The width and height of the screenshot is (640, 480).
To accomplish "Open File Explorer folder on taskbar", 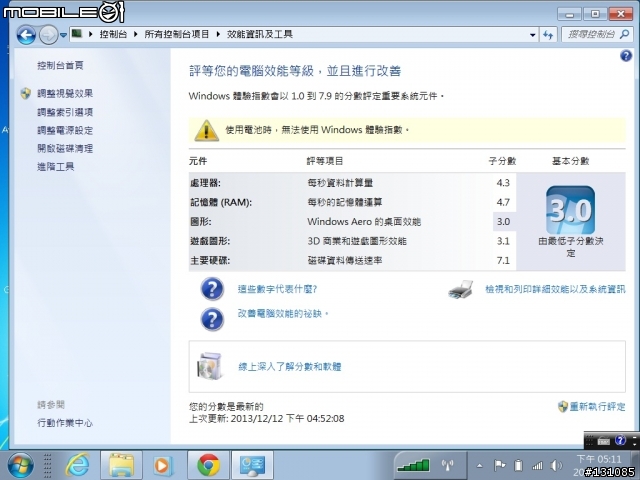I will pyautogui.click(x=121, y=466).
